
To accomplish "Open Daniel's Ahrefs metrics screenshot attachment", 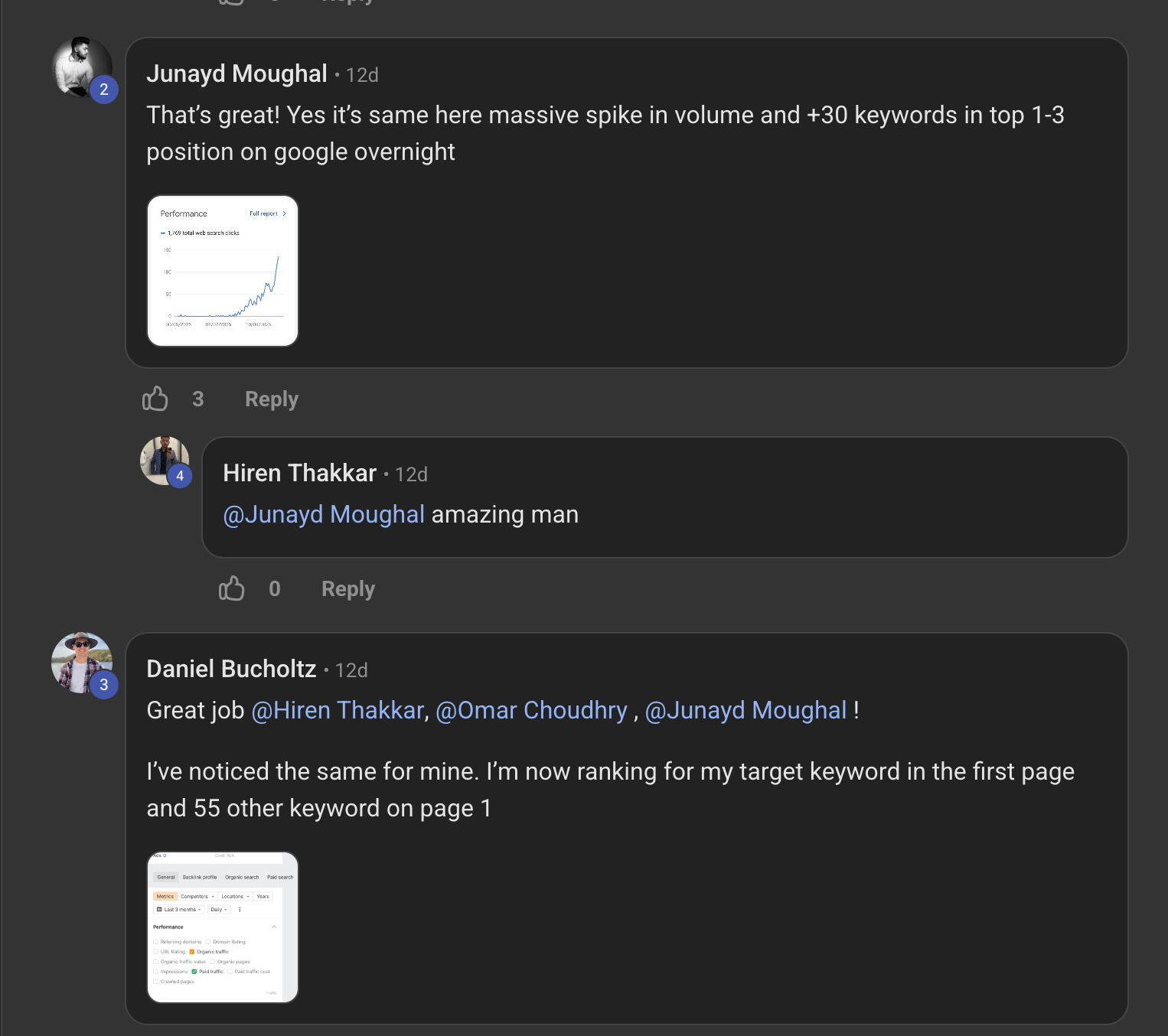I will click(x=223, y=927).
